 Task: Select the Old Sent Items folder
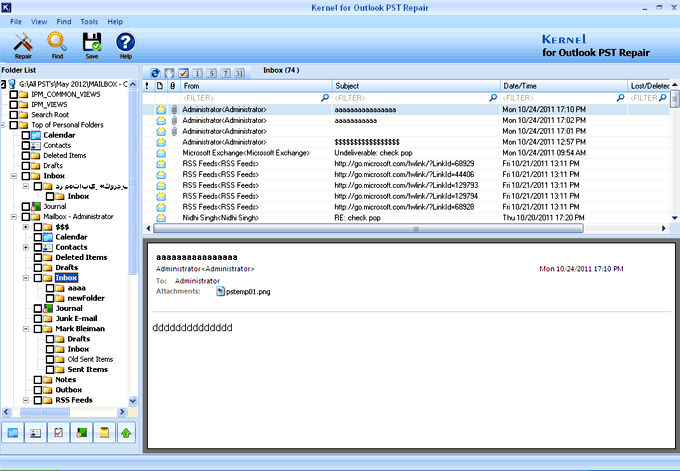[90, 359]
